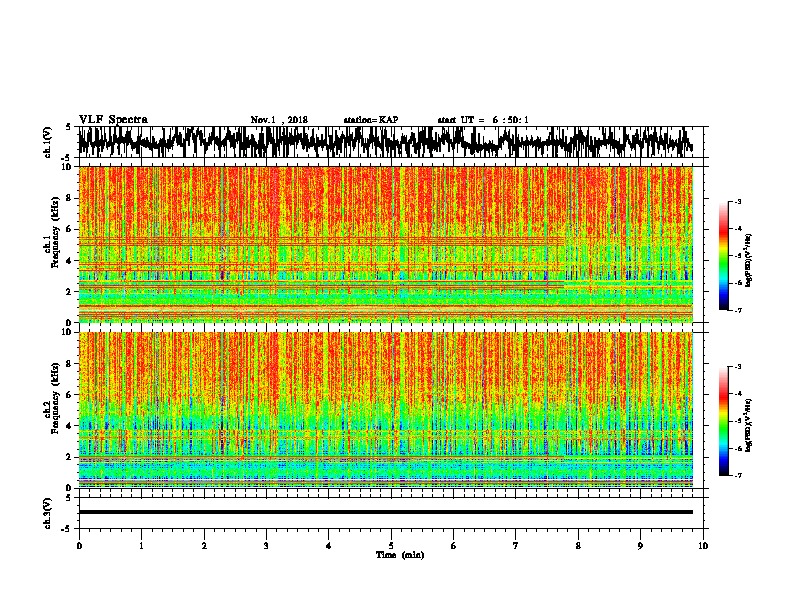Click the "start UT = 6 :50: 1" header text
This screenshot has width=792, height=612.
click(x=483, y=120)
